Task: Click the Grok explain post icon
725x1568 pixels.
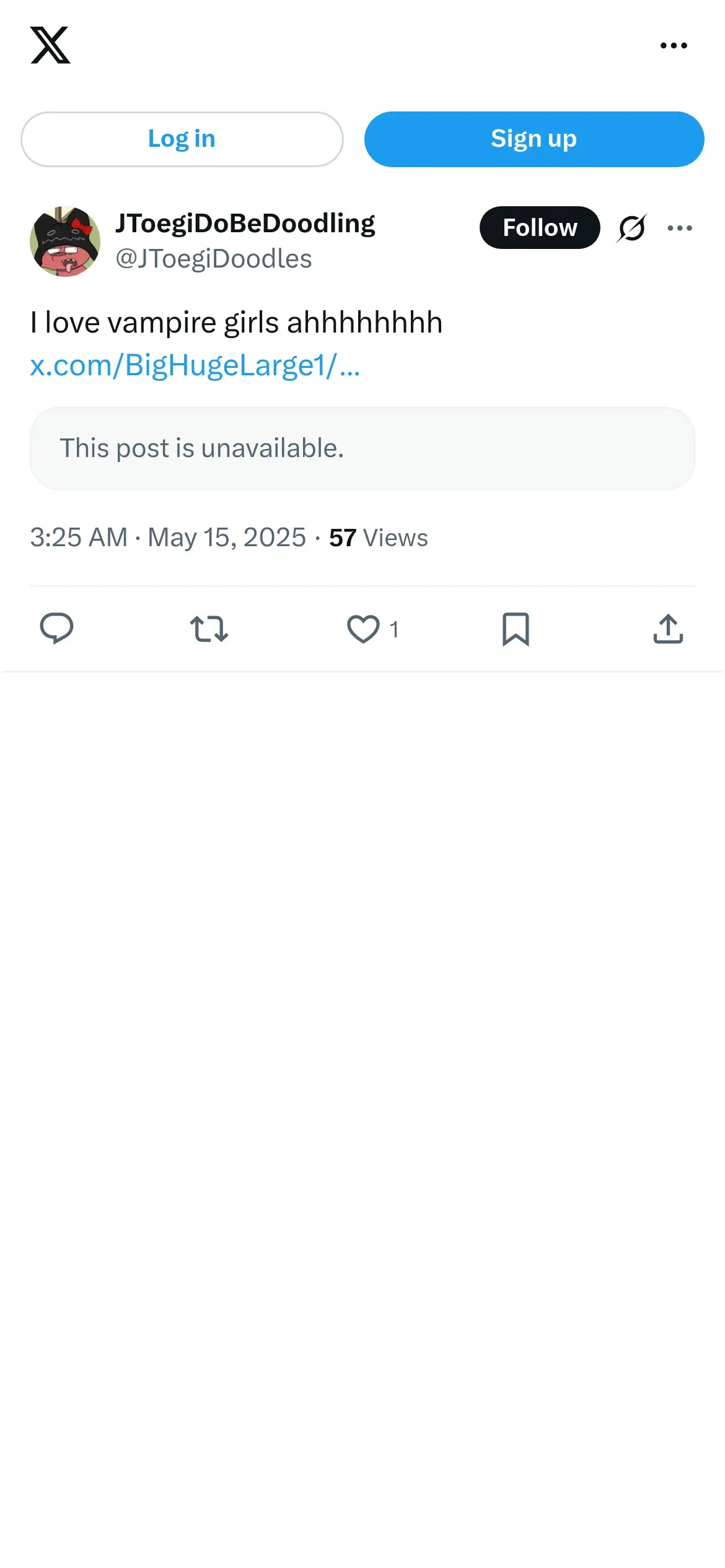Action: 632,228
